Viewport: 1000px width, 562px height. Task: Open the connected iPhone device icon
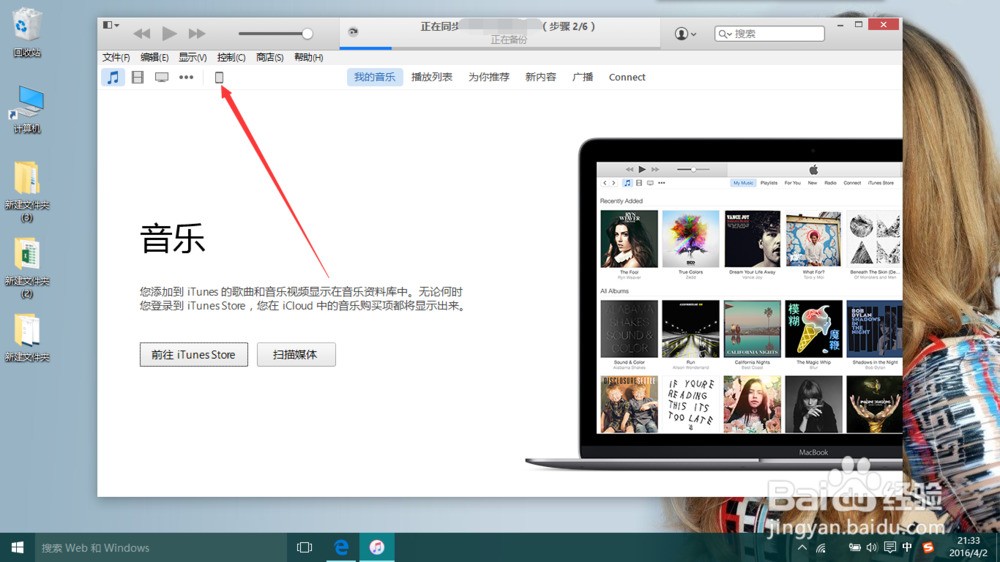tap(219, 77)
